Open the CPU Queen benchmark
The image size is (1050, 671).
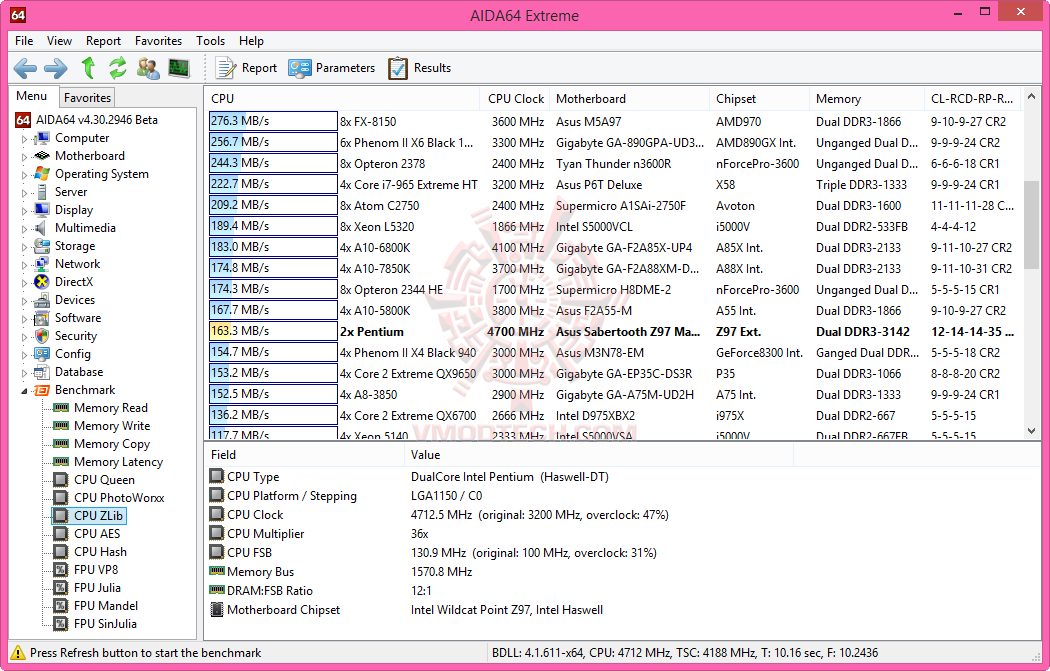tap(104, 480)
